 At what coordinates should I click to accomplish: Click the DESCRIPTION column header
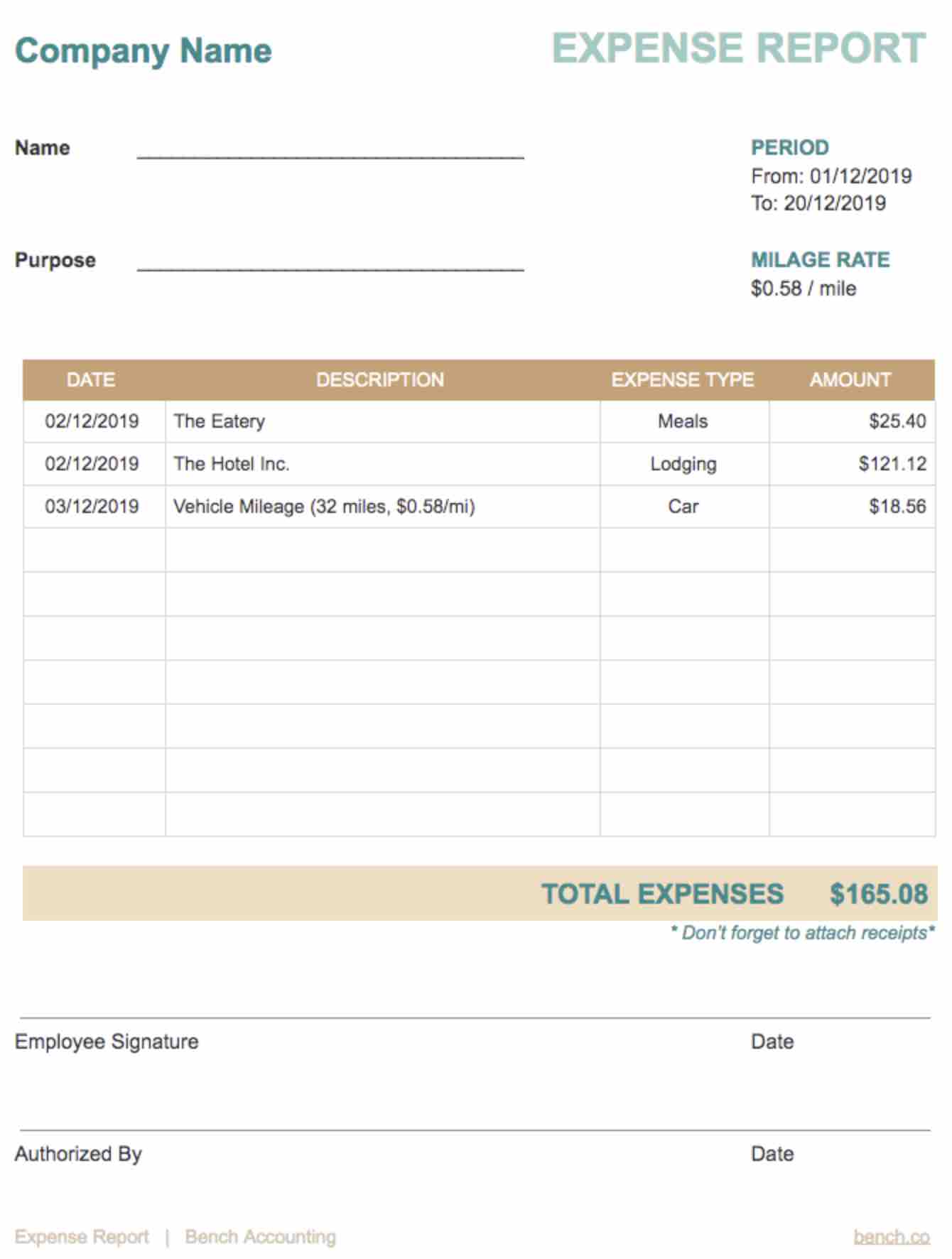[380, 379]
